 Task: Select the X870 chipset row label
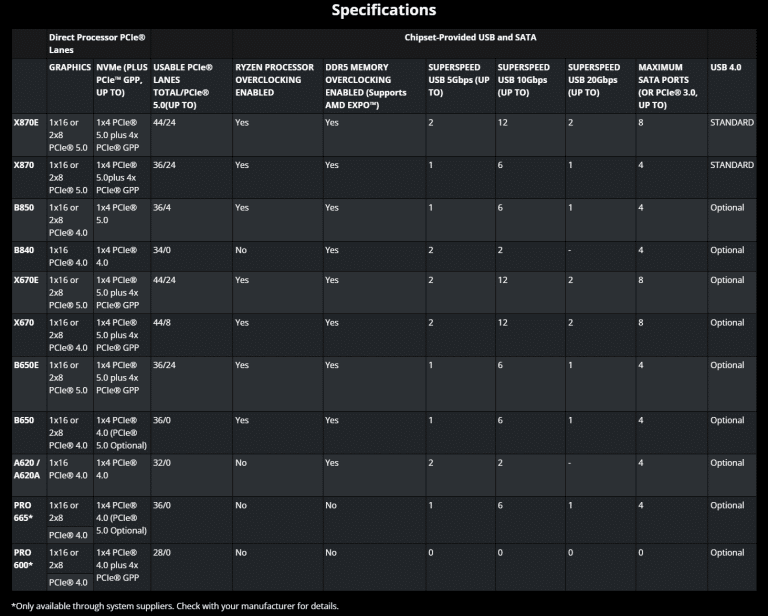(x=24, y=165)
